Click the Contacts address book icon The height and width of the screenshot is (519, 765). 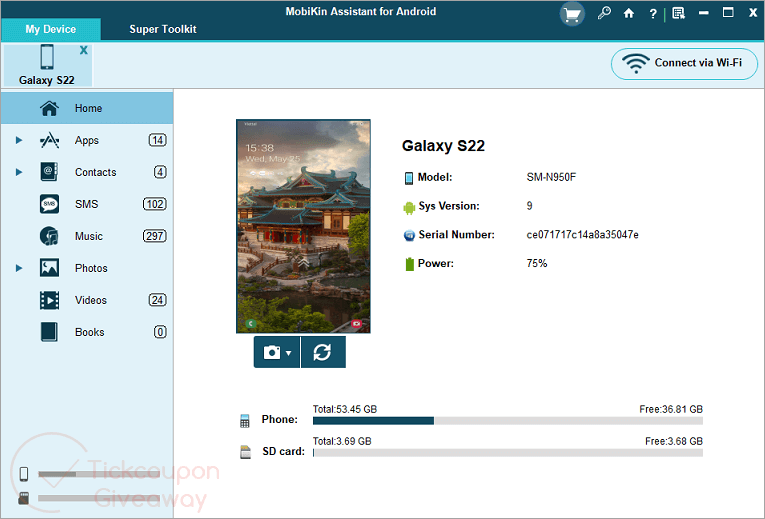pyautogui.click(x=49, y=172)
